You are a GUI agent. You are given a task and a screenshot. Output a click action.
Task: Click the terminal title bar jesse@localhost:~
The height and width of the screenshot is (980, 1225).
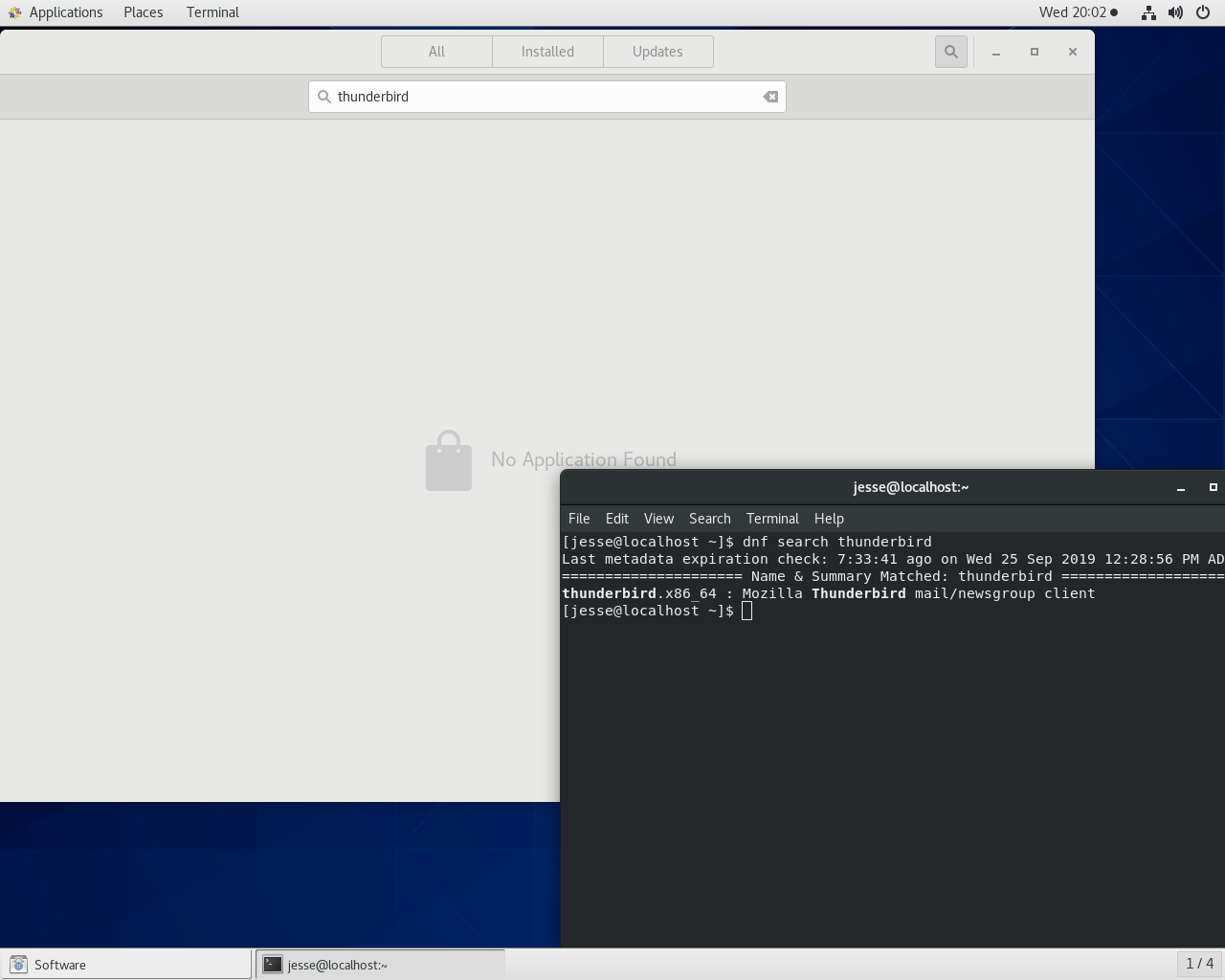point(911,487)
